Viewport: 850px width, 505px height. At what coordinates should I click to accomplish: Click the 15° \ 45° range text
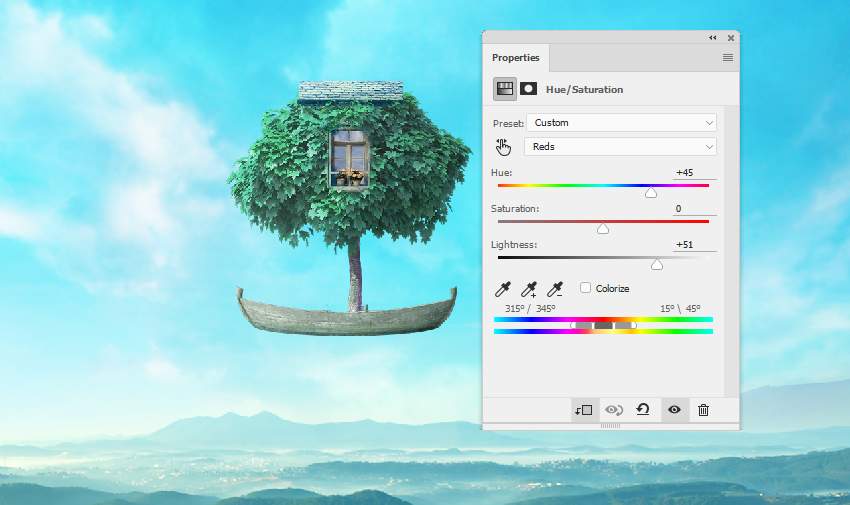680,309
